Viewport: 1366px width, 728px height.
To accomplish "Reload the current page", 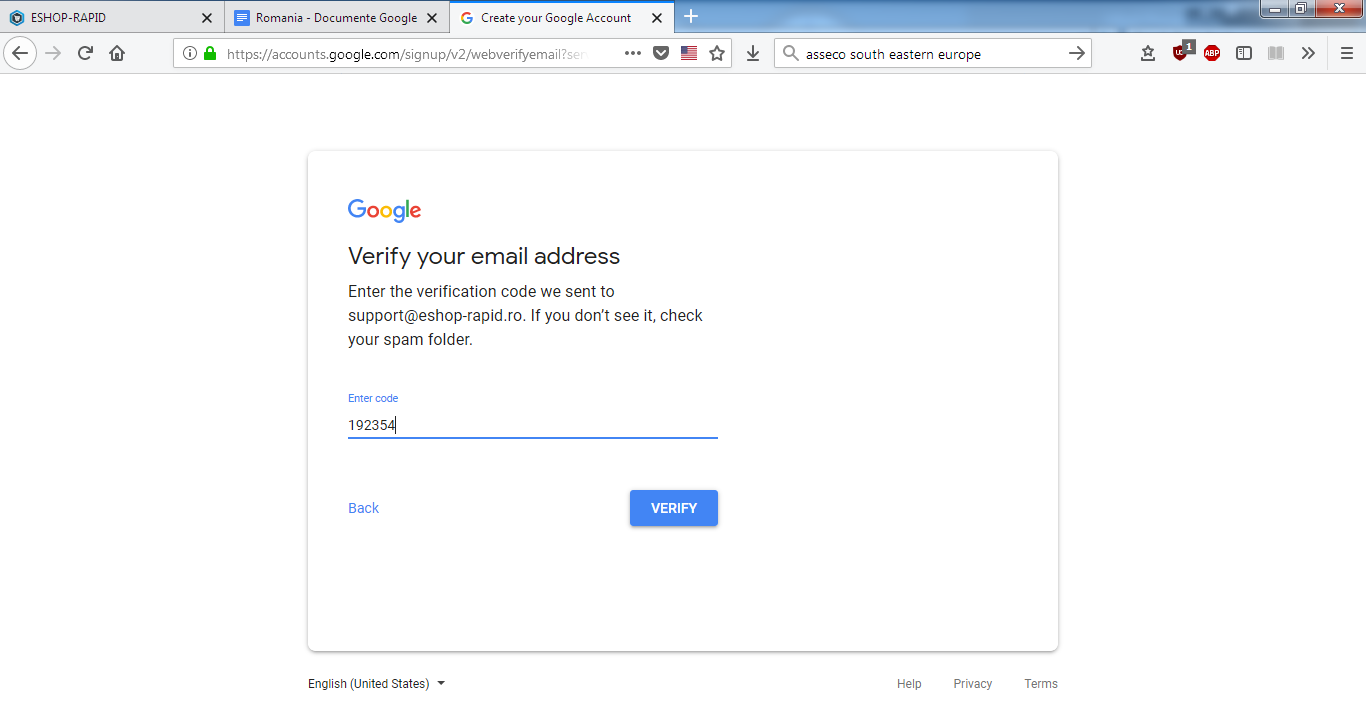I will pos(85,53).
